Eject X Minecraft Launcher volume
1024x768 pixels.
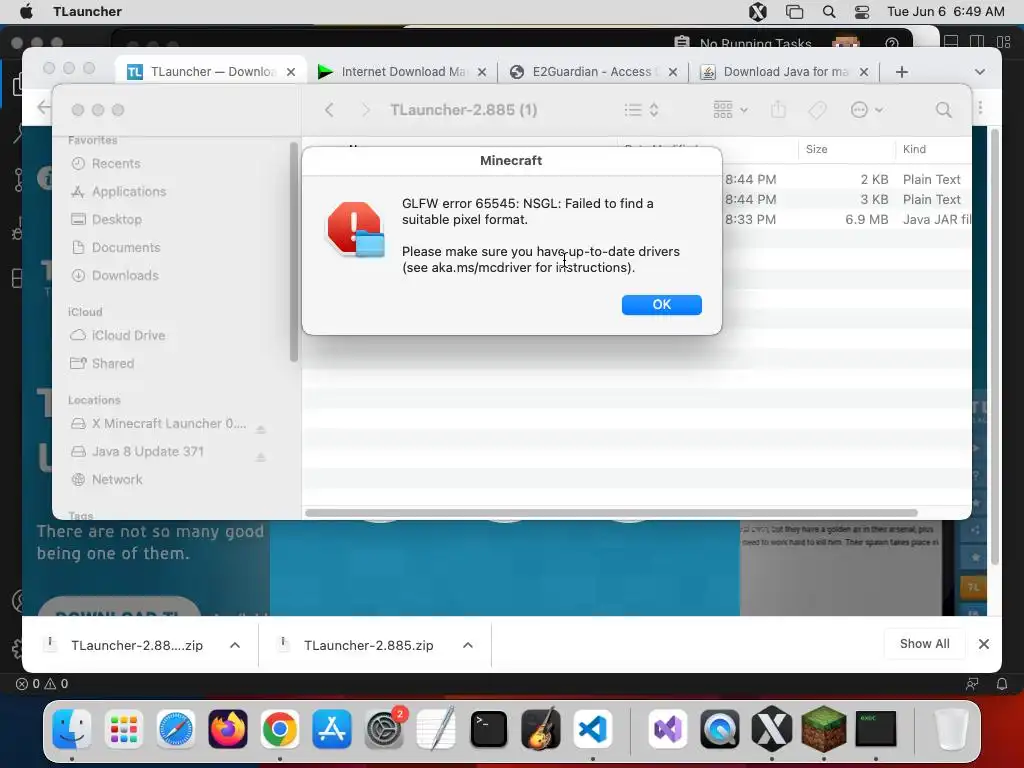tap(261, 429)
